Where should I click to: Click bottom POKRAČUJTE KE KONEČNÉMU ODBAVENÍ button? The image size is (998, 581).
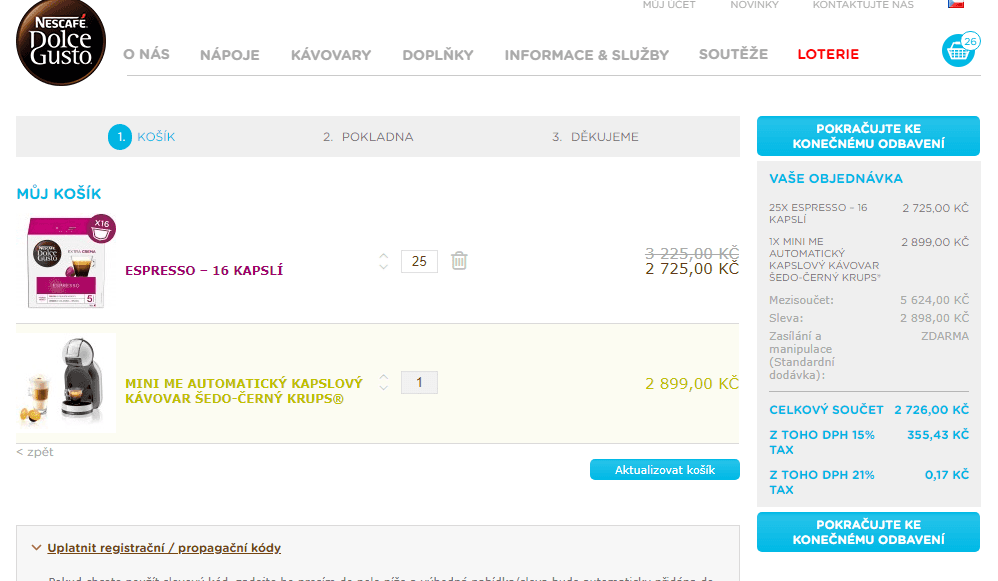[868, 532]
